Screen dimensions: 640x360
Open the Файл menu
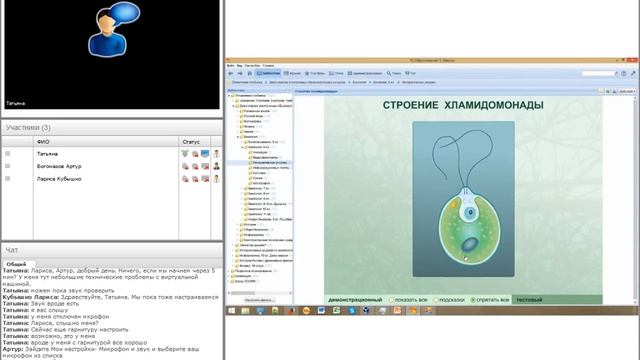pos(231,66)
